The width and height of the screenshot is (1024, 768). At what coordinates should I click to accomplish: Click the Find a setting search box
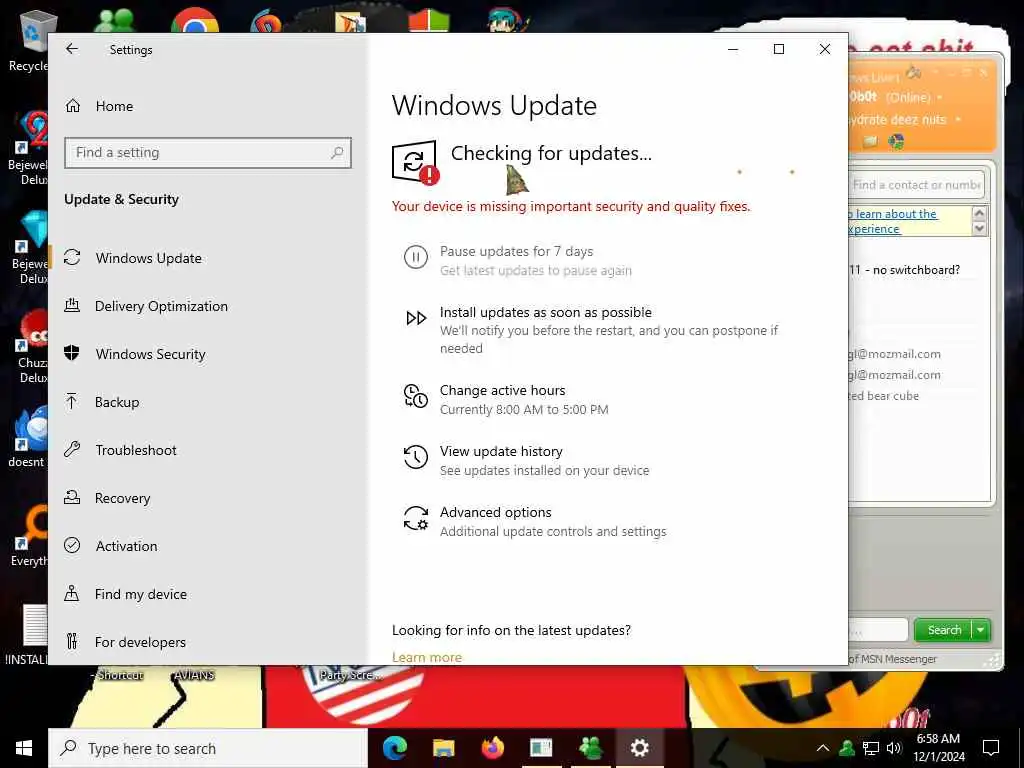pyautogui.click(x=208, y=153)
